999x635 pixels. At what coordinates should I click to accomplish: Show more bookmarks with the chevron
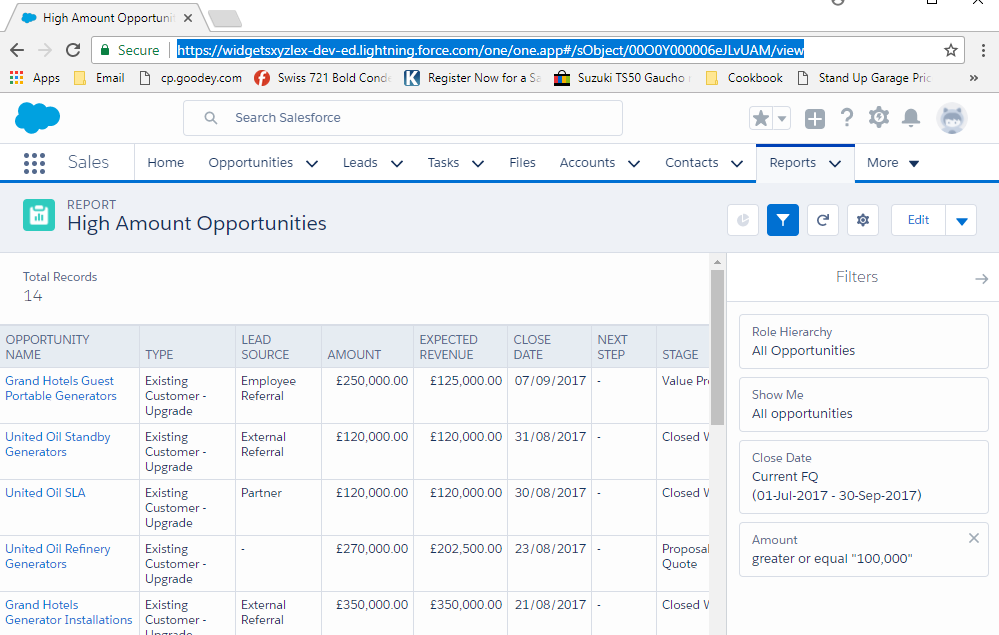[x=974, y=78]
